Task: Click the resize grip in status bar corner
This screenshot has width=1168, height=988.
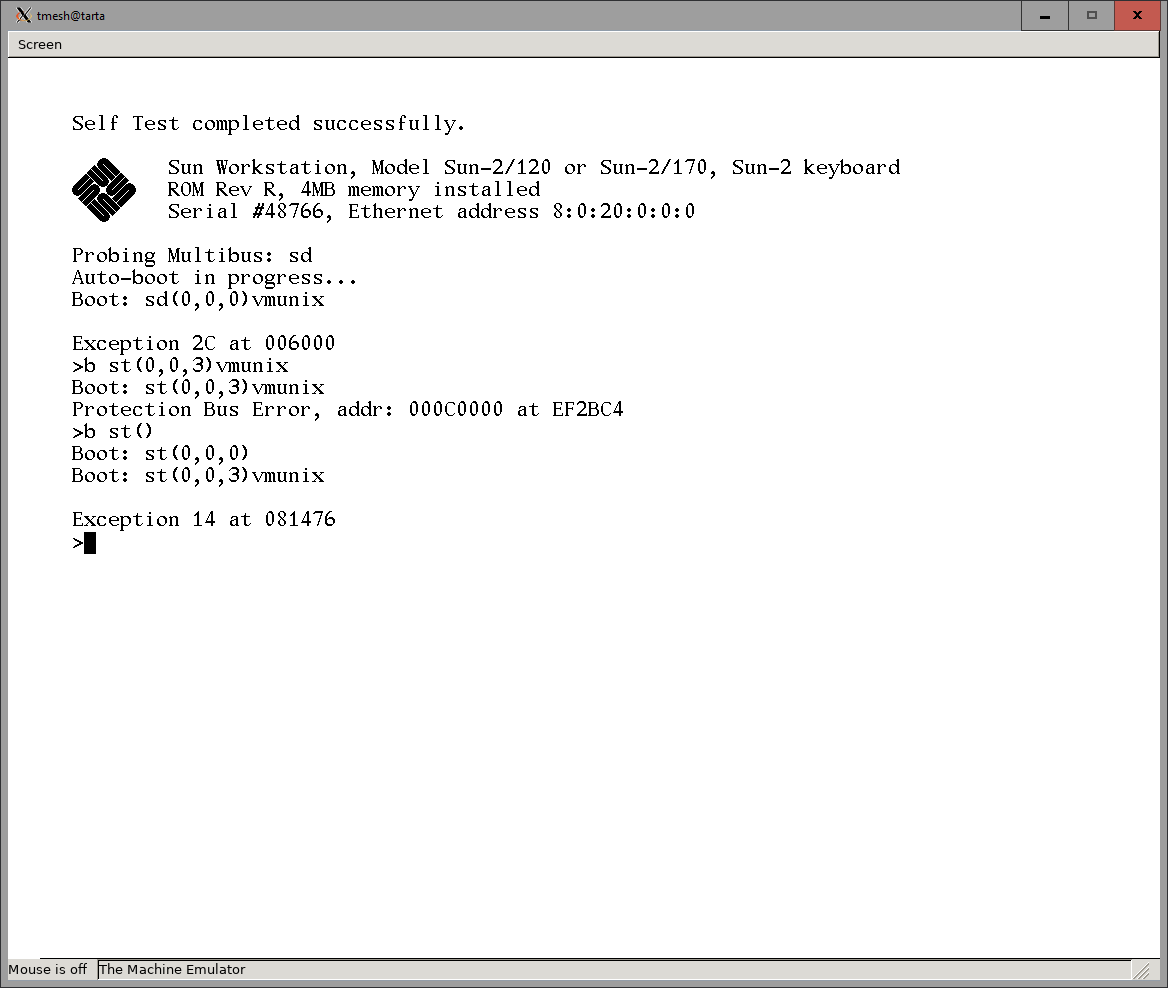Action: click(1140, 970)
